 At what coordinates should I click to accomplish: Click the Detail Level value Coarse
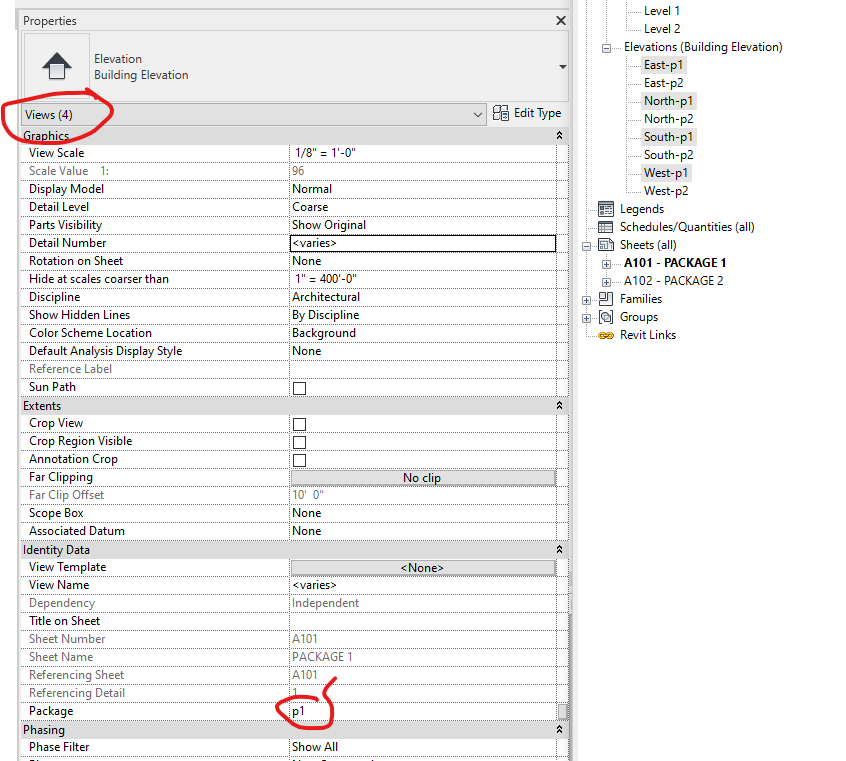(x=423, y=207)
